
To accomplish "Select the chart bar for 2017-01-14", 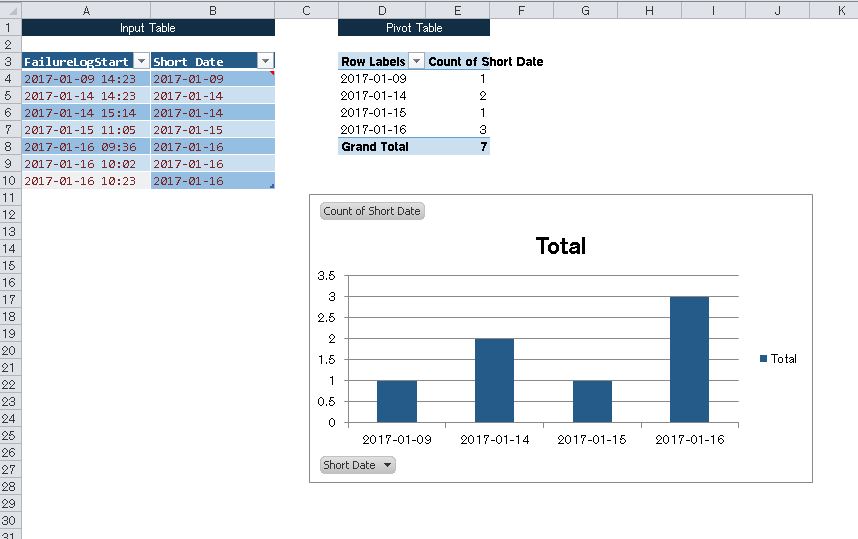I will point(494,380).
